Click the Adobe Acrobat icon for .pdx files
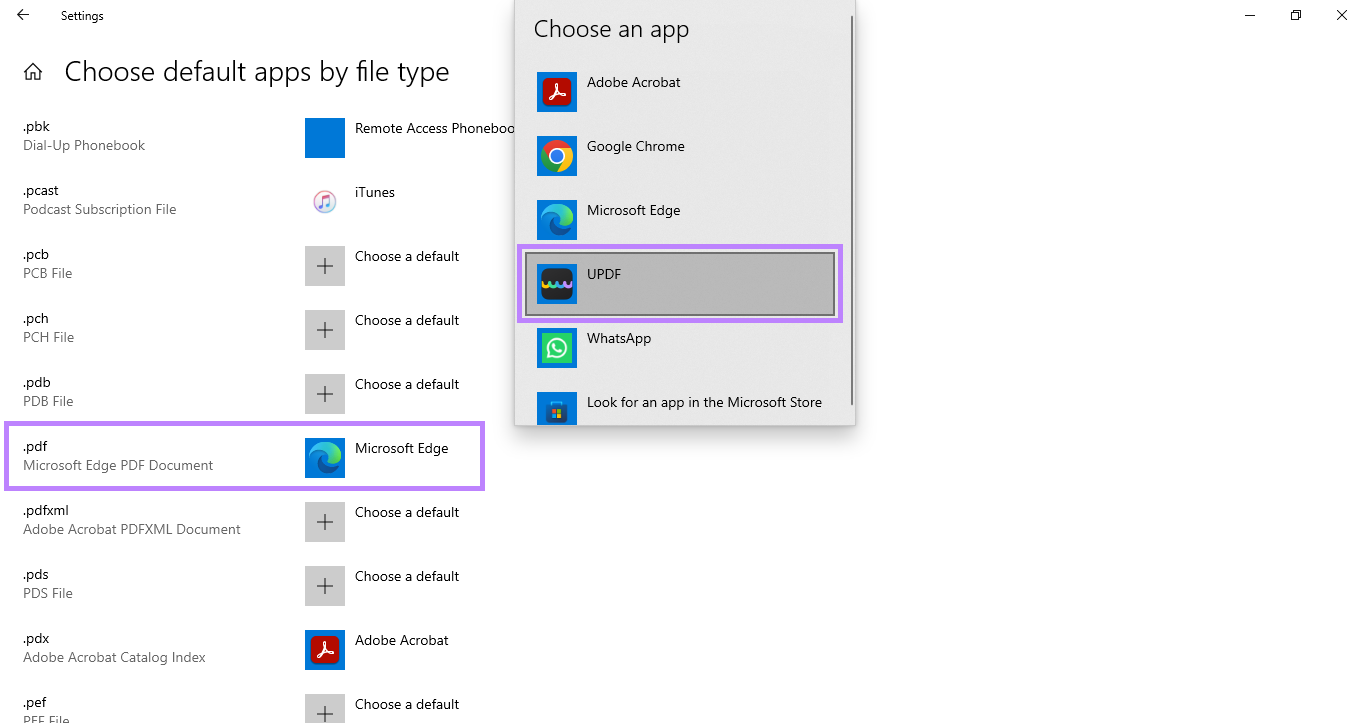Image resolution: width=1365 pixels, height=723 pixels. coord(324,650)
